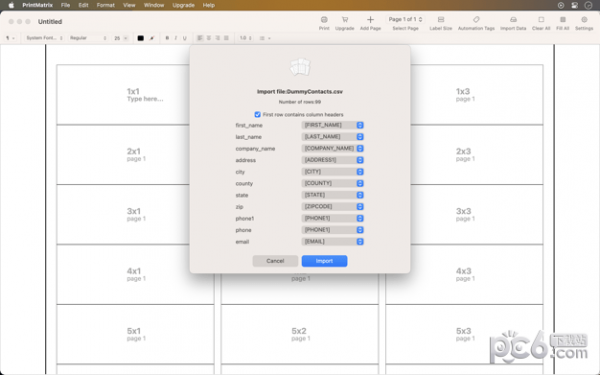Toggle italic formatting
The image size is (600, 375).
coord(176,38)
